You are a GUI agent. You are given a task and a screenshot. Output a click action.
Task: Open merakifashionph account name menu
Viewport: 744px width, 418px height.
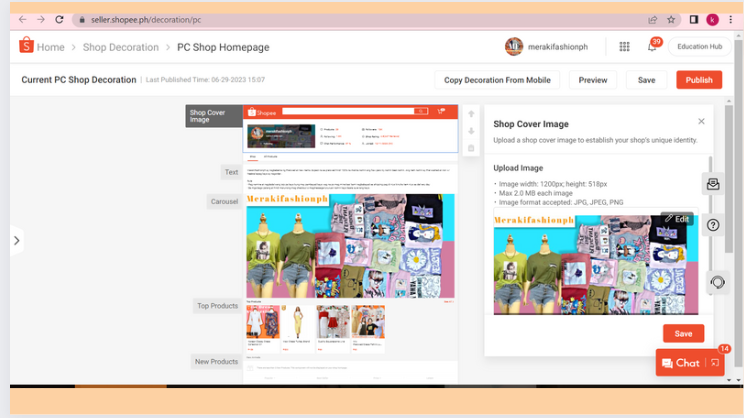(x=558, y=47)
